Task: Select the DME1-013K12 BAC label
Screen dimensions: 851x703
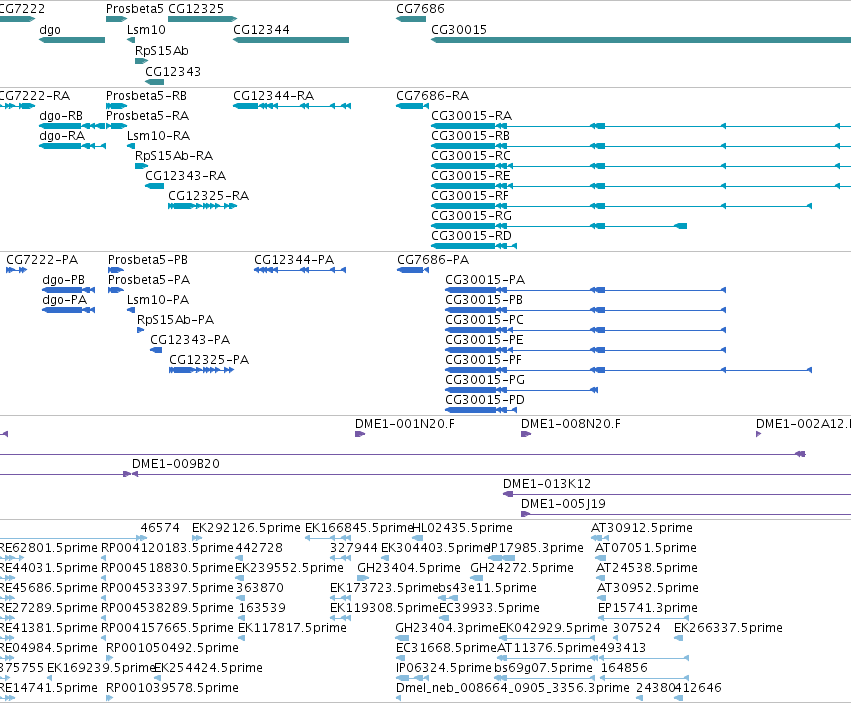Action: pyautogui.click(x=547, y=484)
